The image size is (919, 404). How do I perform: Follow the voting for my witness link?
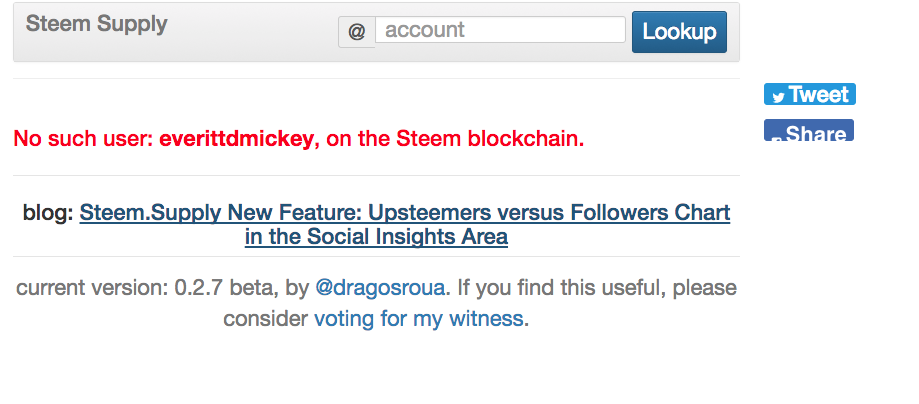point(418,318)
